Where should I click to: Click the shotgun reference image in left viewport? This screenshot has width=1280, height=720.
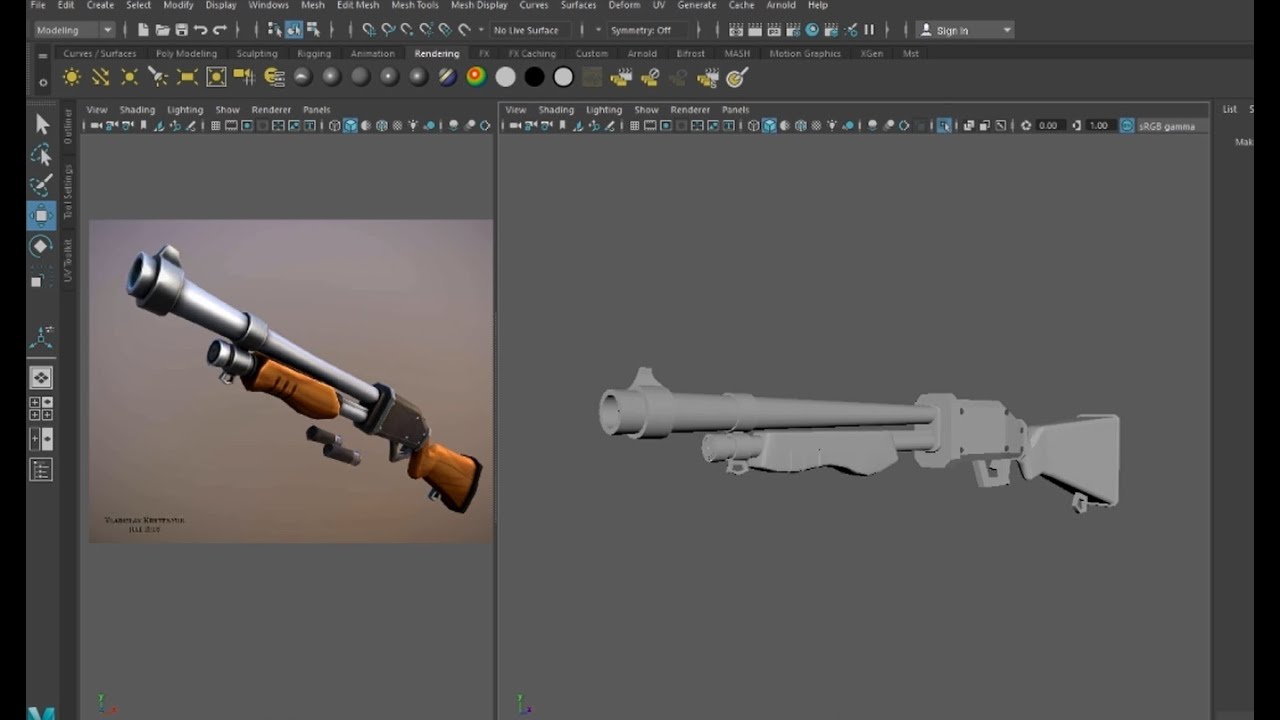(291, 381)
